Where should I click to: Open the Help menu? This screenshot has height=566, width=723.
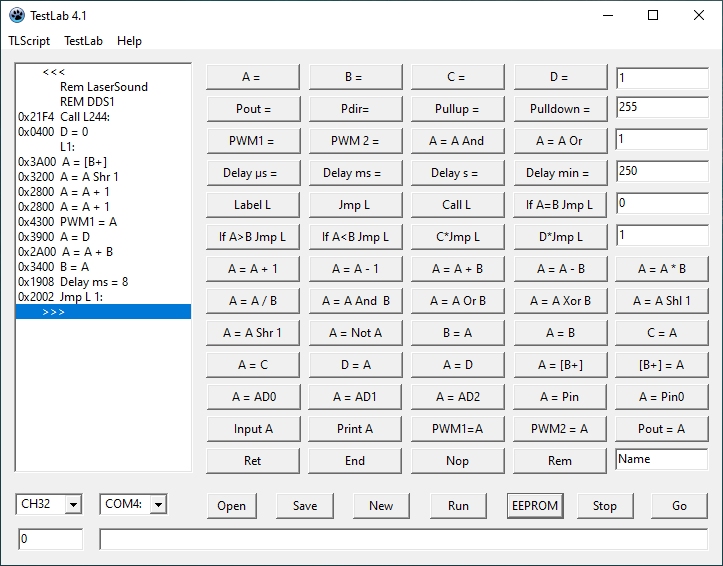[x=129, y=41]
